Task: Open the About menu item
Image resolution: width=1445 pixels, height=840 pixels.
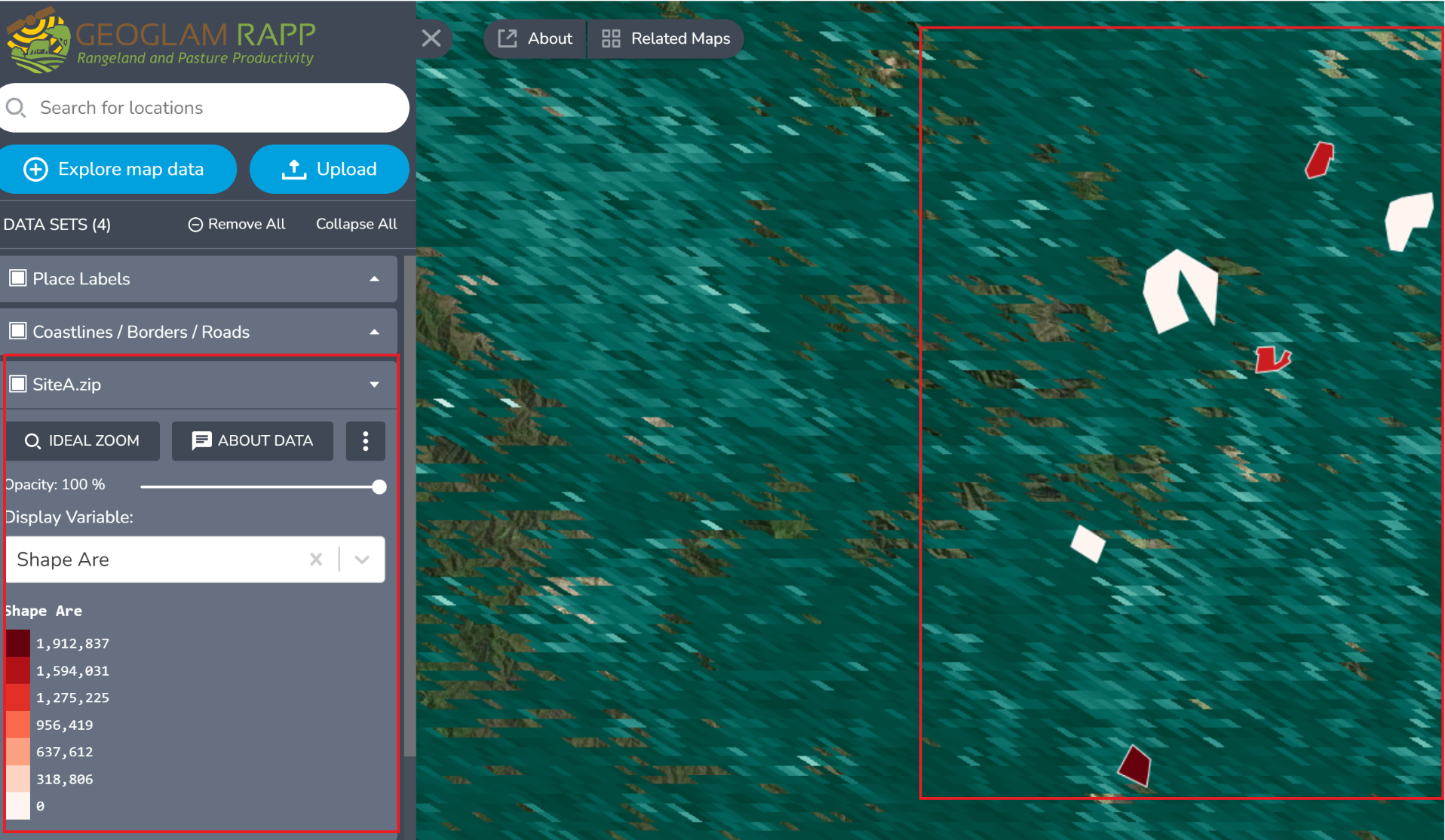Action: 535,38
